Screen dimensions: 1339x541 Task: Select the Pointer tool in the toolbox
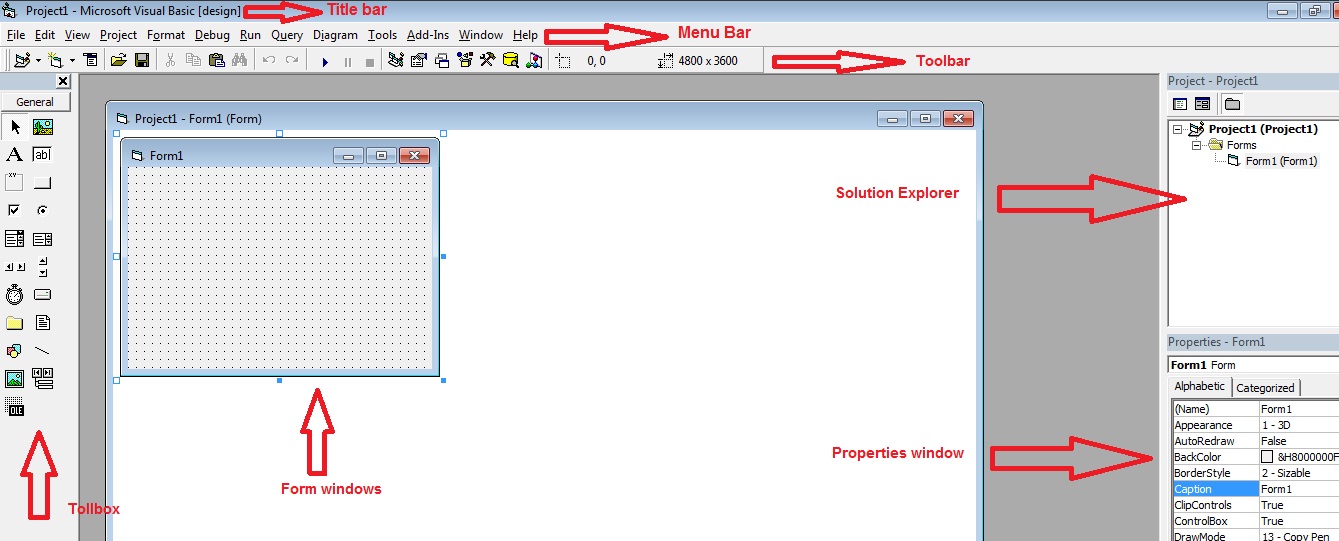point(15,127)
